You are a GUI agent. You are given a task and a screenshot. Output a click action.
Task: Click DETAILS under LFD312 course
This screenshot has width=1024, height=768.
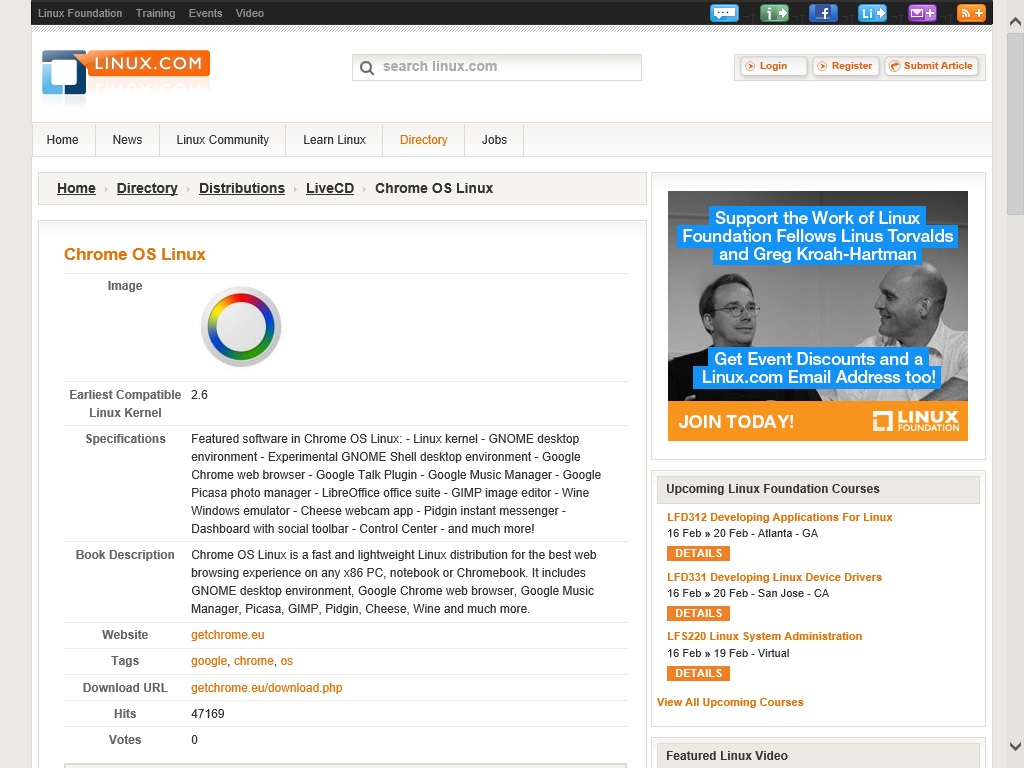pyautogui.click(x=698, y=553)
